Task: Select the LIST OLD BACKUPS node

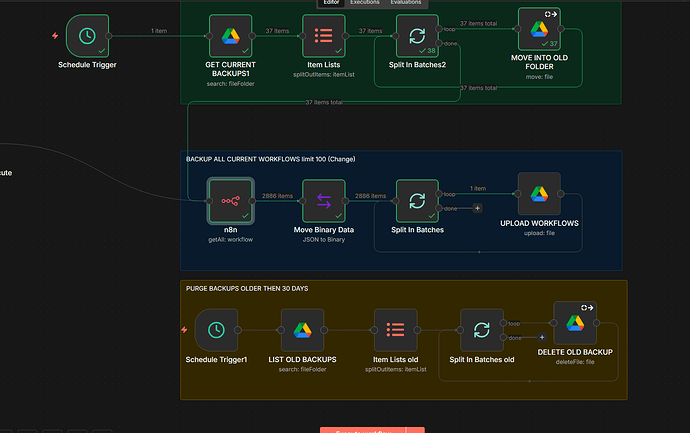Action: coord(302,329)
